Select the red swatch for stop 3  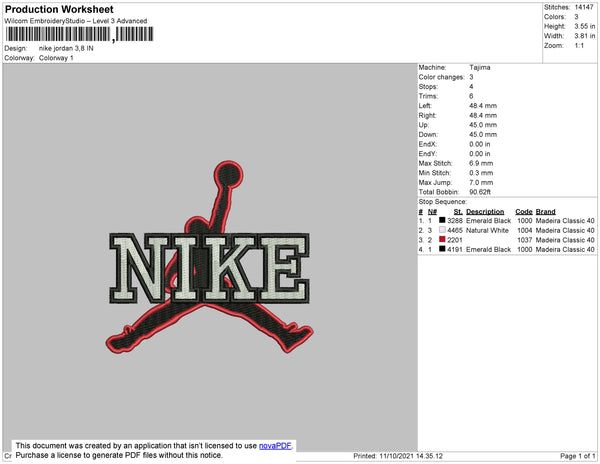click(x=442, y=239)
